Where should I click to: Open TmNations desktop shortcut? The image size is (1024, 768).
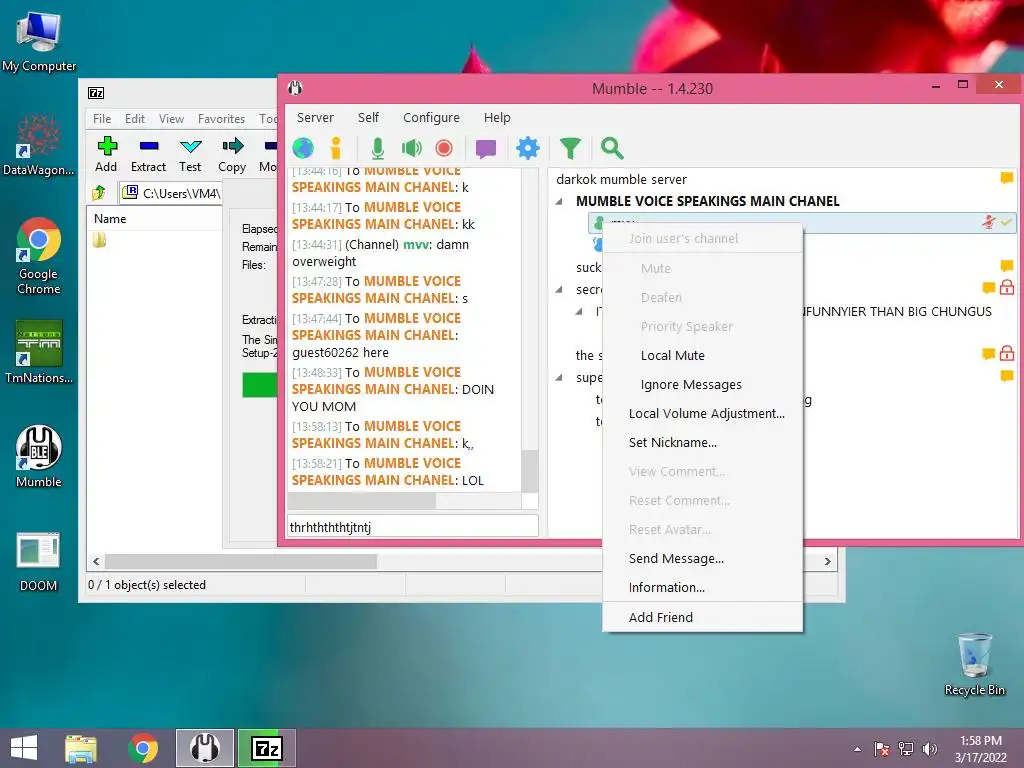39,351
